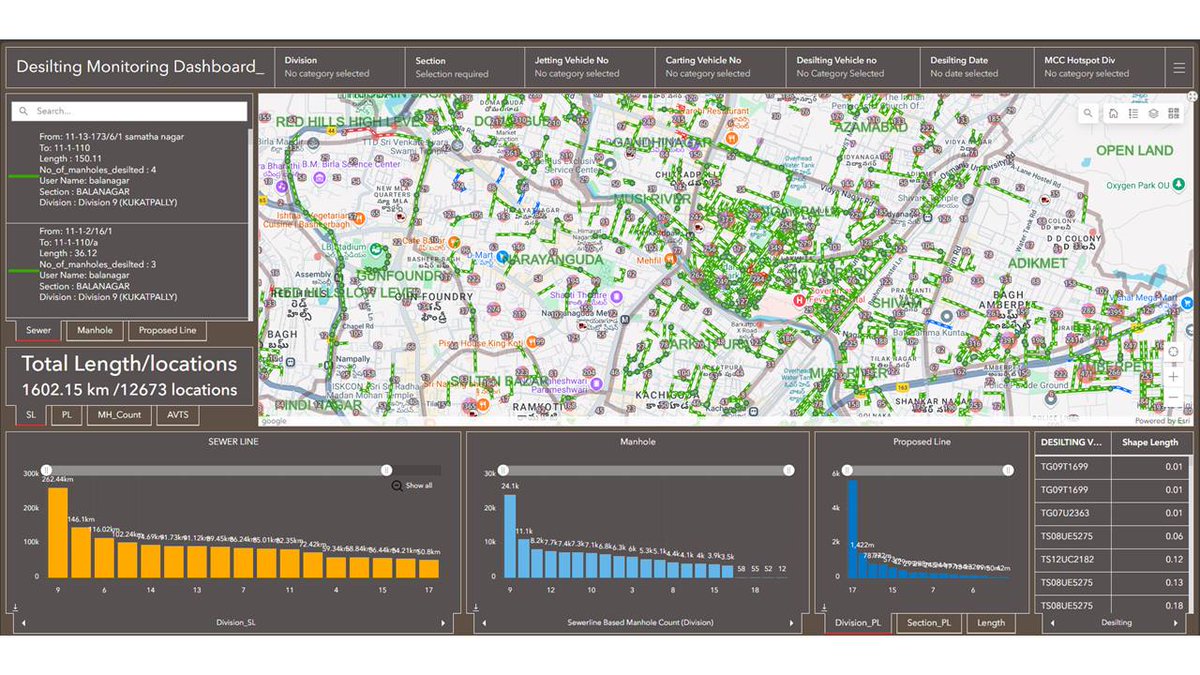Download the Manhole chart data

click(476, 606)
